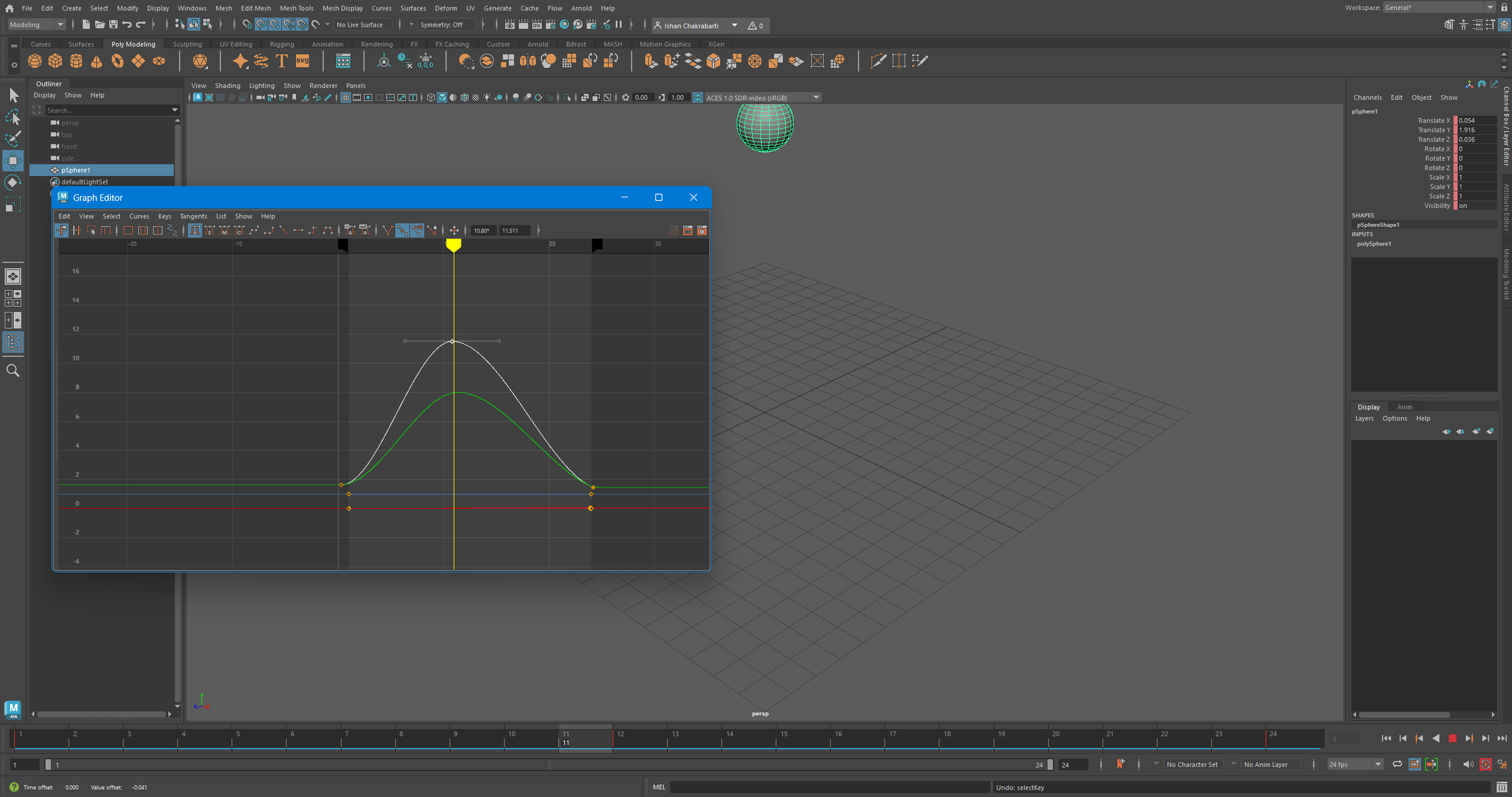Open the Symmetry: Off dropdown
This screenshot has height=797, width=1512.
click(x=445, y=25)
